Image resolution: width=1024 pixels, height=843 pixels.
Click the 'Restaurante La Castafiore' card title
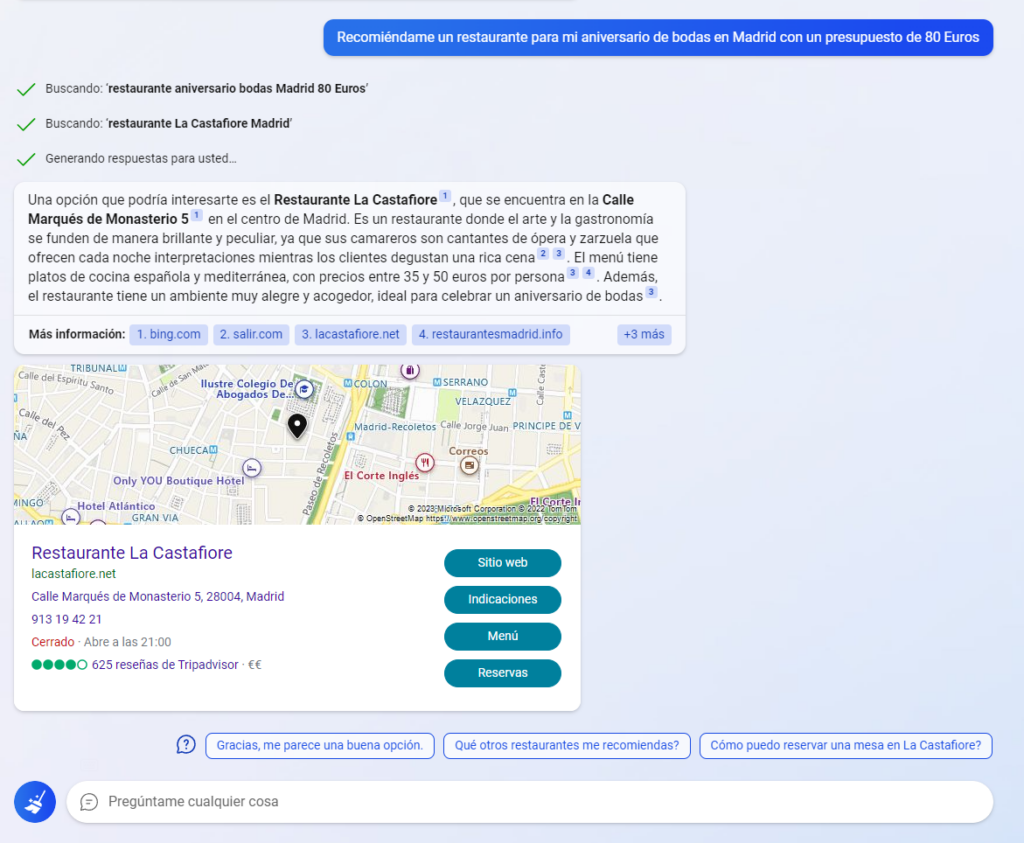(132, 553)
